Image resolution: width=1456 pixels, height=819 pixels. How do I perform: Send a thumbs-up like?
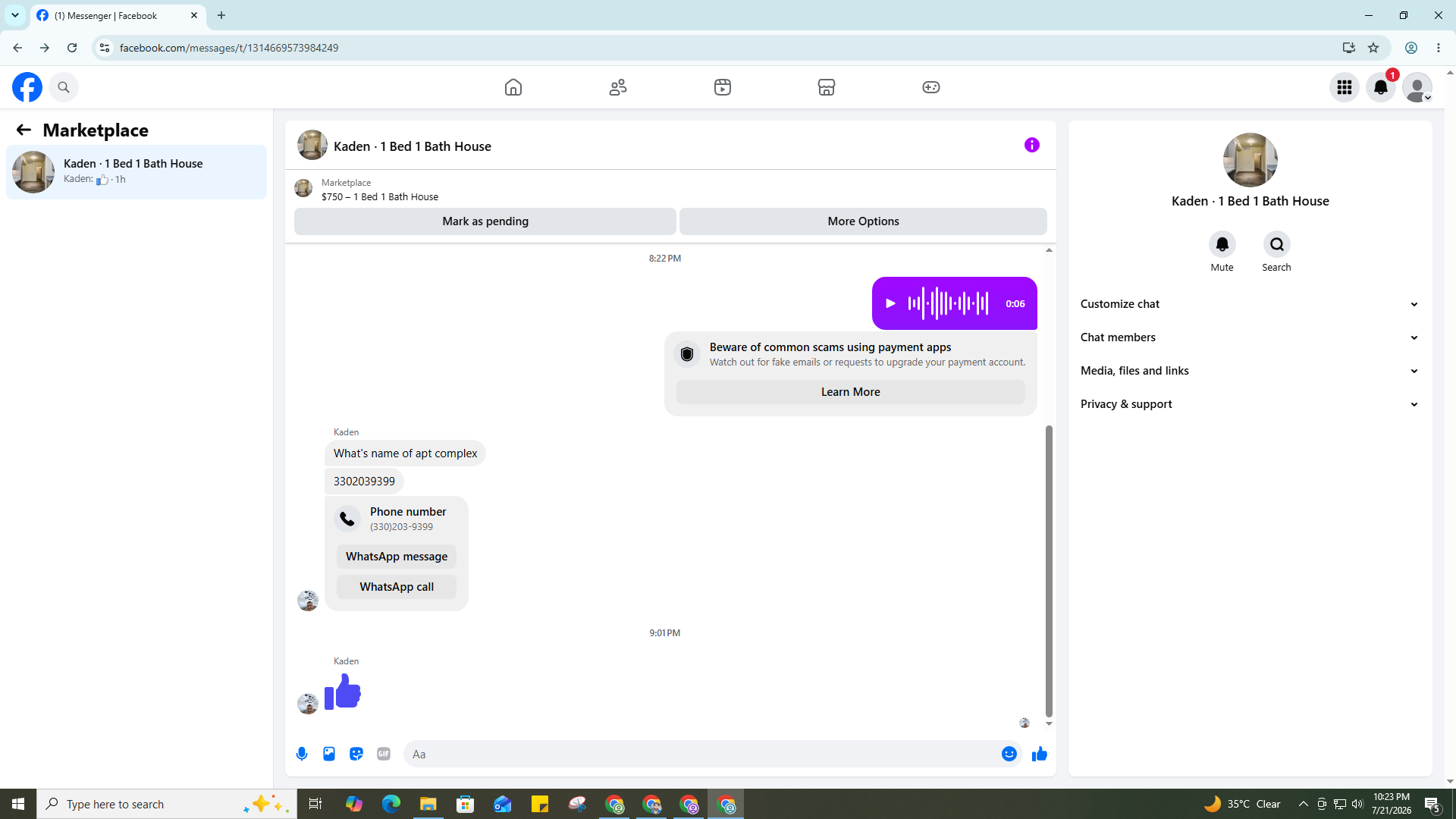click(x=1040, y=754)
